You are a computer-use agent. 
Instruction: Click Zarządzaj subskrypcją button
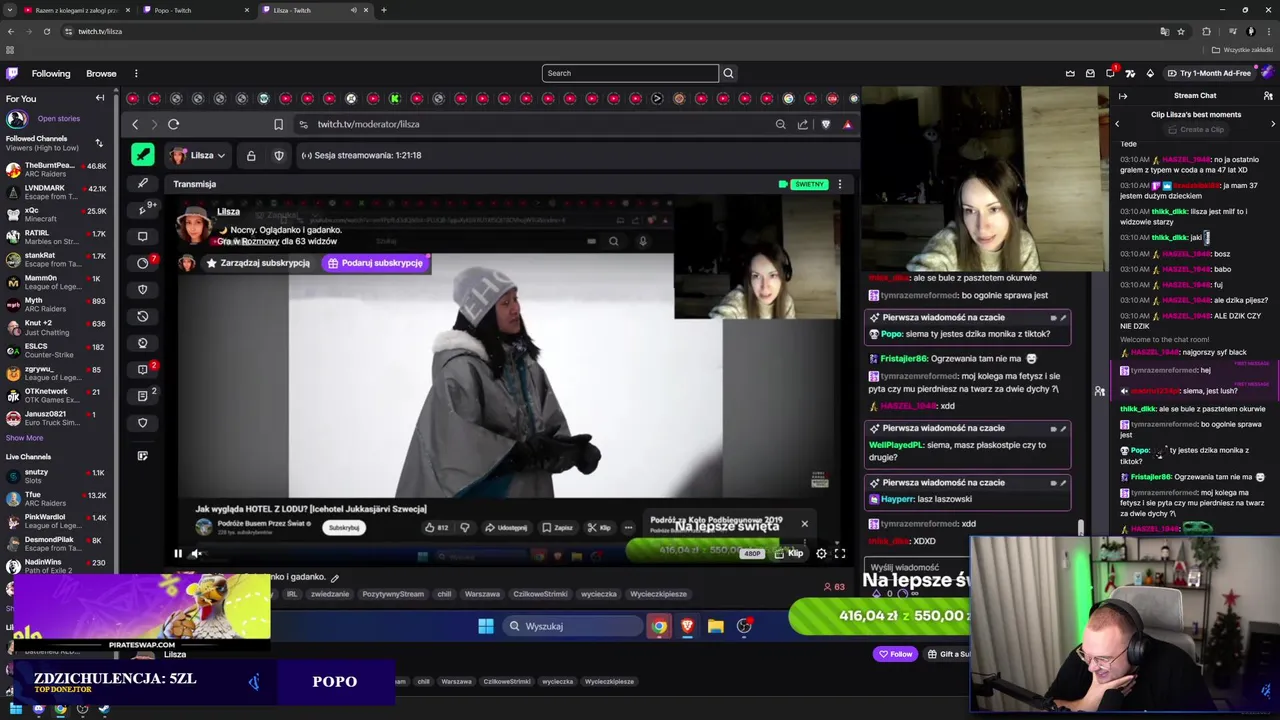[x=258, y=263]
